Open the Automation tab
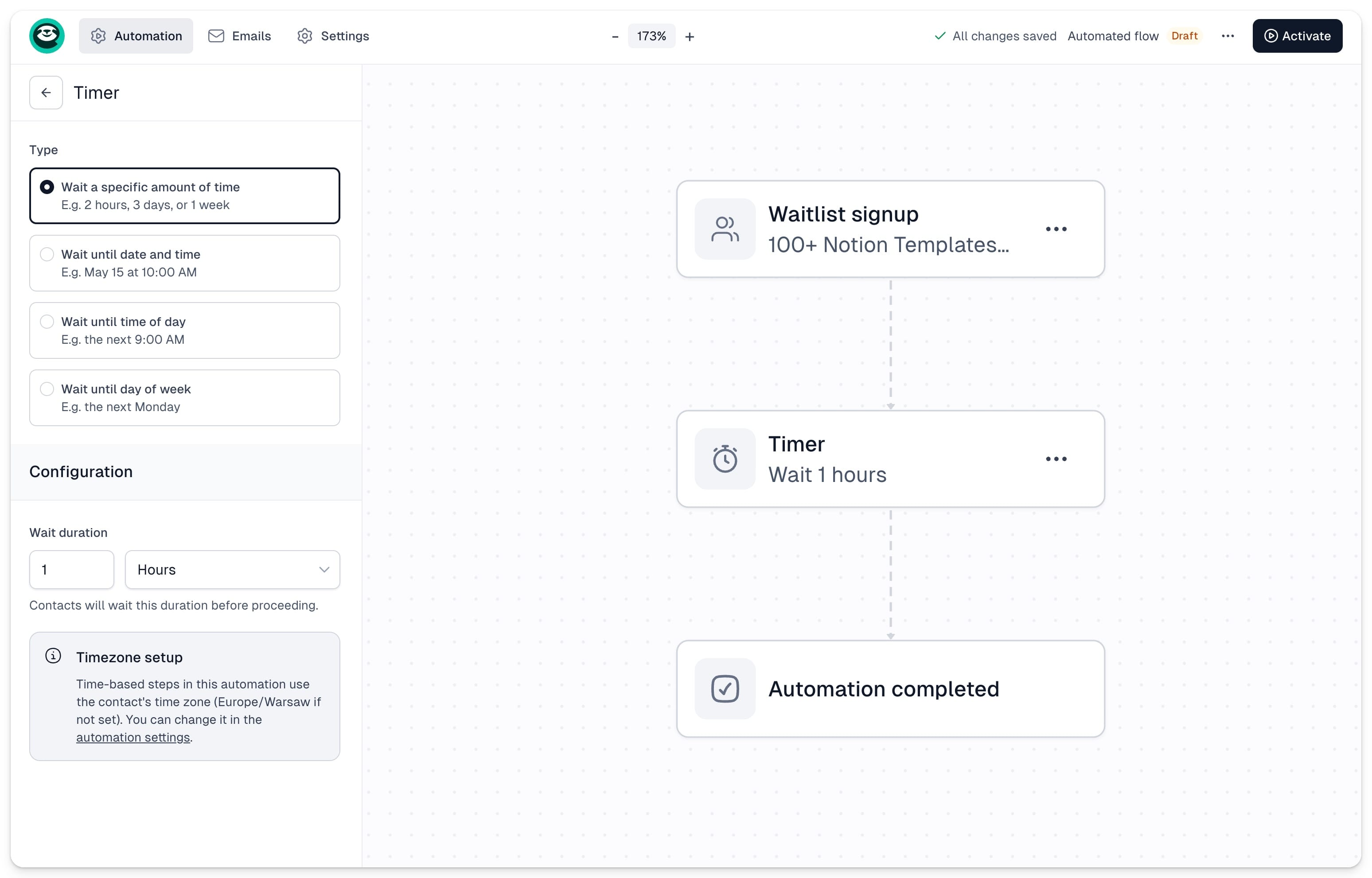This screenshot has width=1372, height=878. point(136,36)
